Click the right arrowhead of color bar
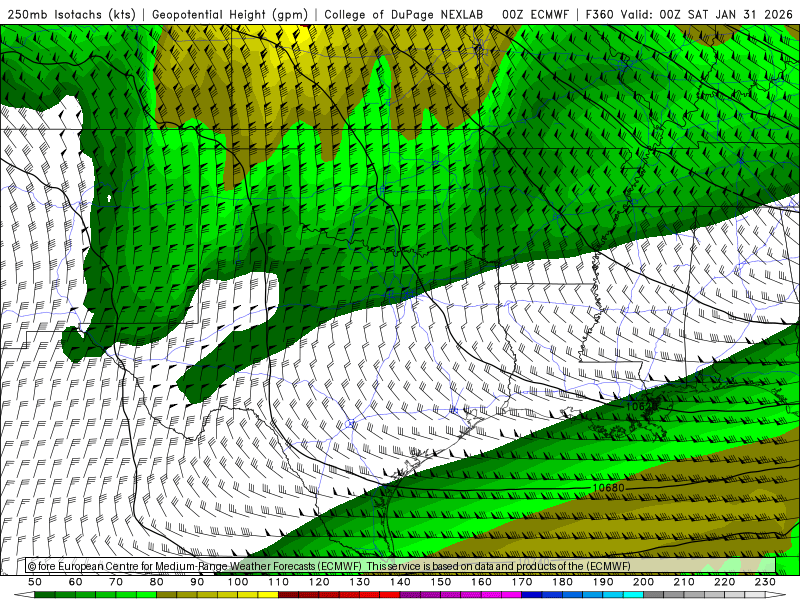Screen dimensions: 800x600 tap(776, 595)
